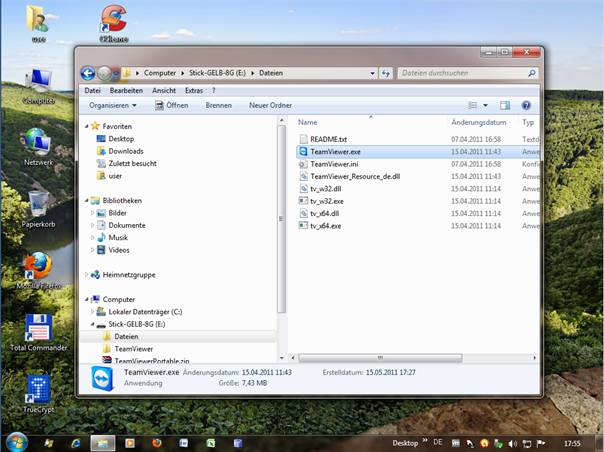Click the refresh button beside address bar
This screenshot has height=452, width=604.
click(386, 73)
